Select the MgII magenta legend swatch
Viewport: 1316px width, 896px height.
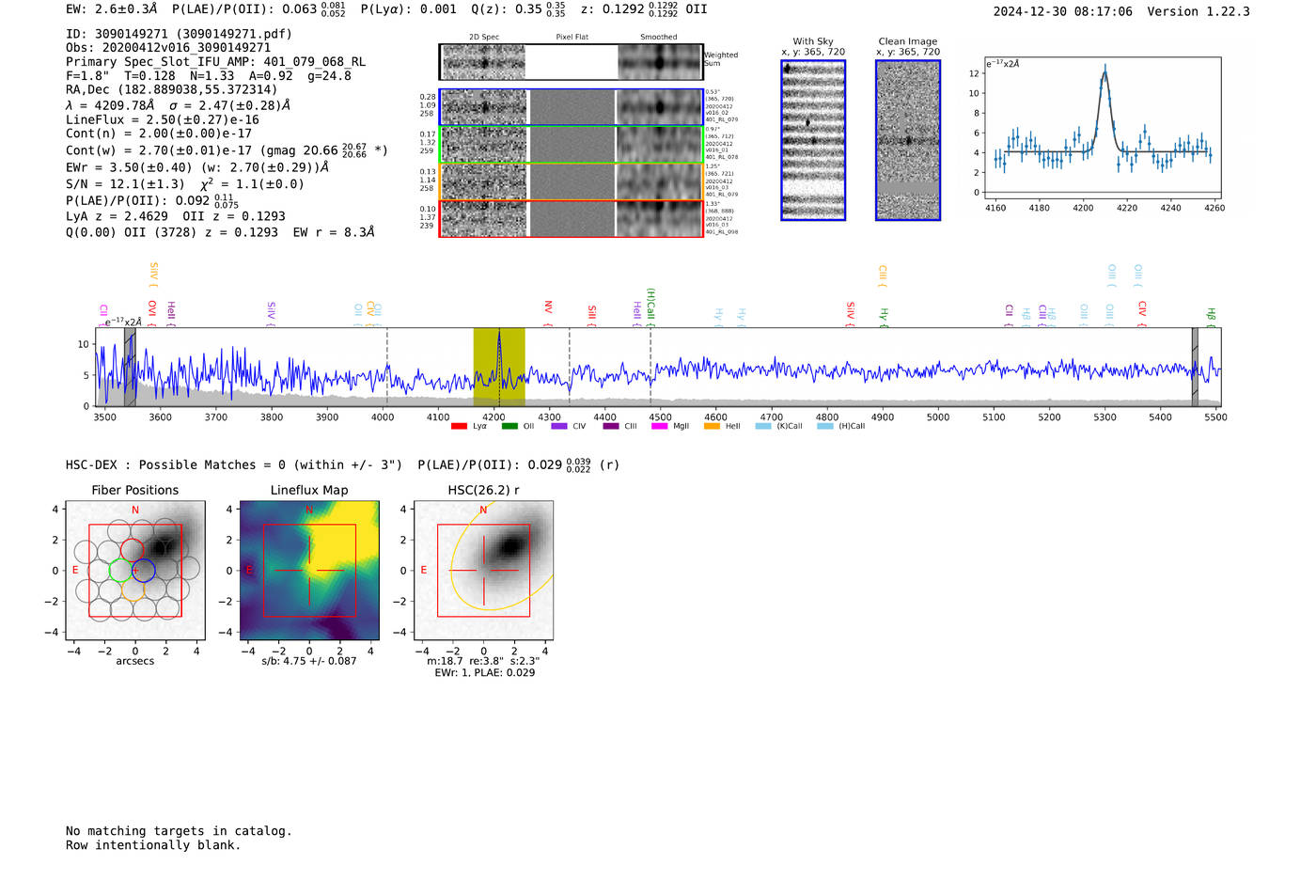[659, 426]
